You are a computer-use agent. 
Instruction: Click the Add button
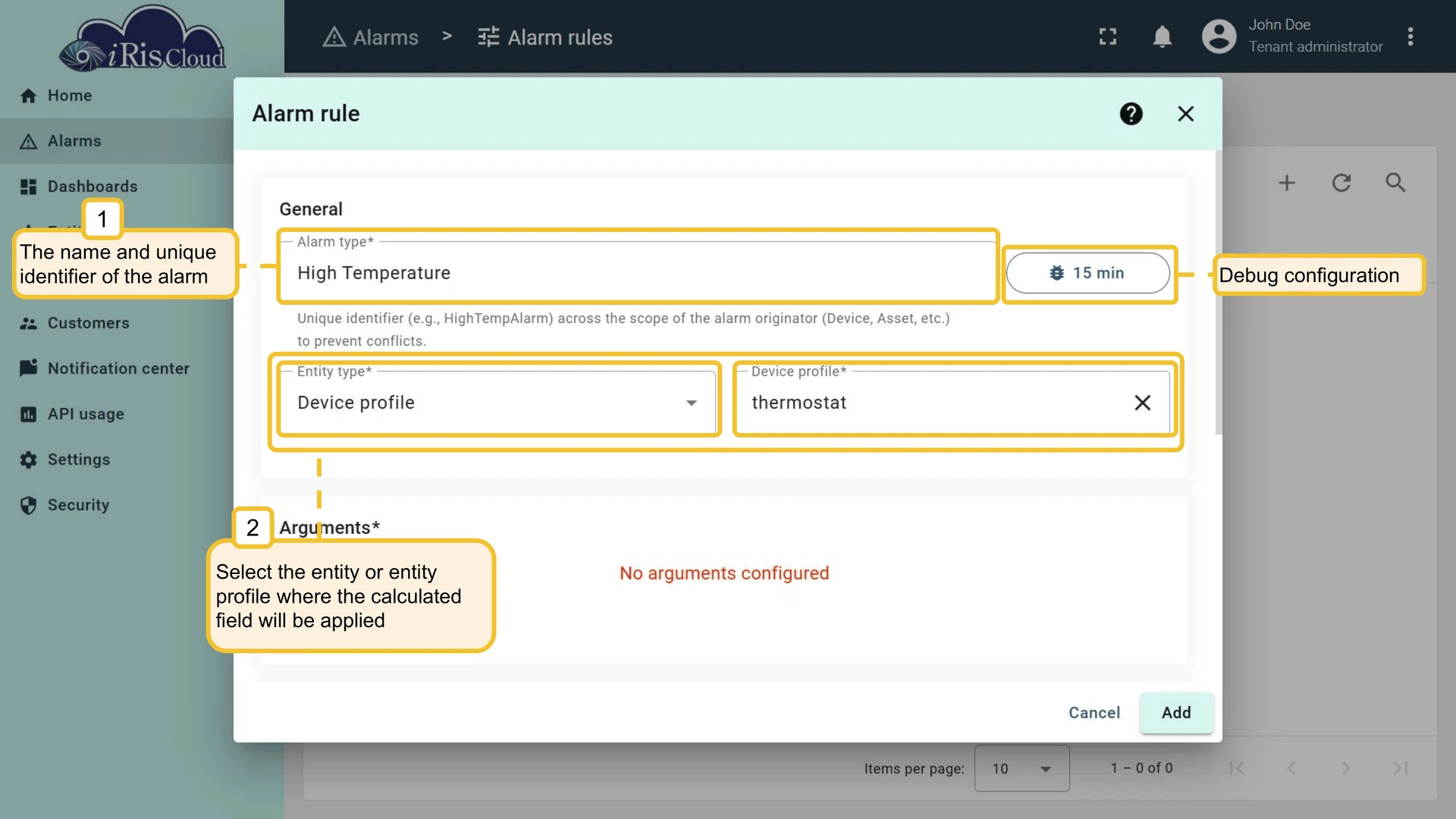pos(1176,713)
